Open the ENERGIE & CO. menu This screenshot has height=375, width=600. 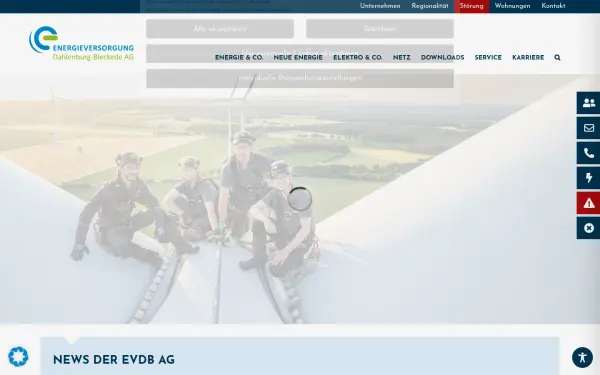click(x=239, y=57)
